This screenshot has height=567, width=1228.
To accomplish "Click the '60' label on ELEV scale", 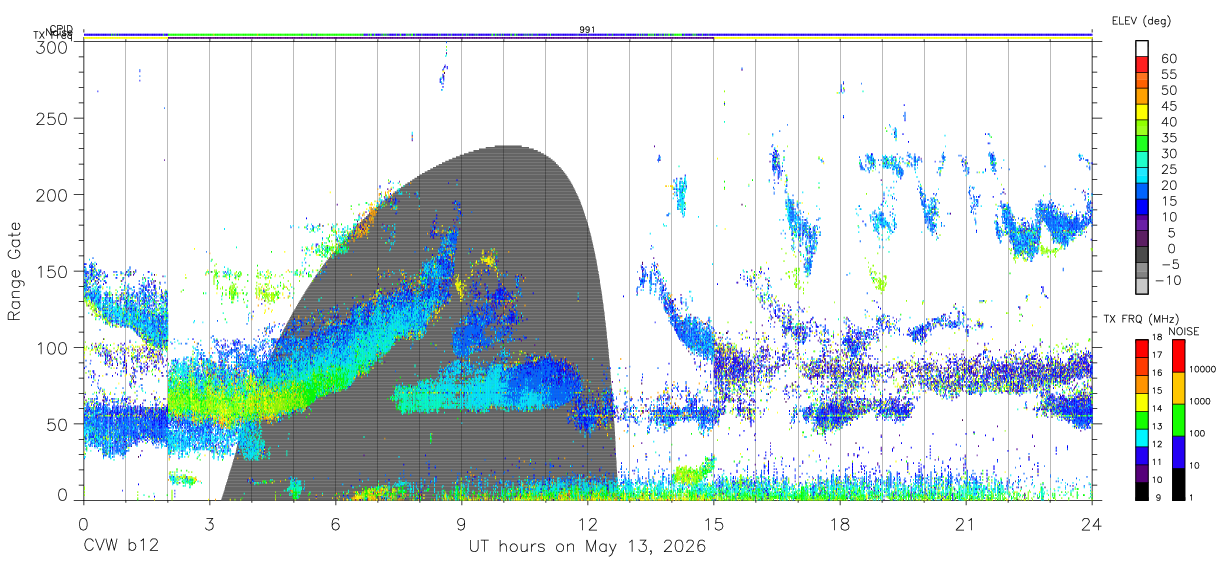I will [x=1168, y=59].
